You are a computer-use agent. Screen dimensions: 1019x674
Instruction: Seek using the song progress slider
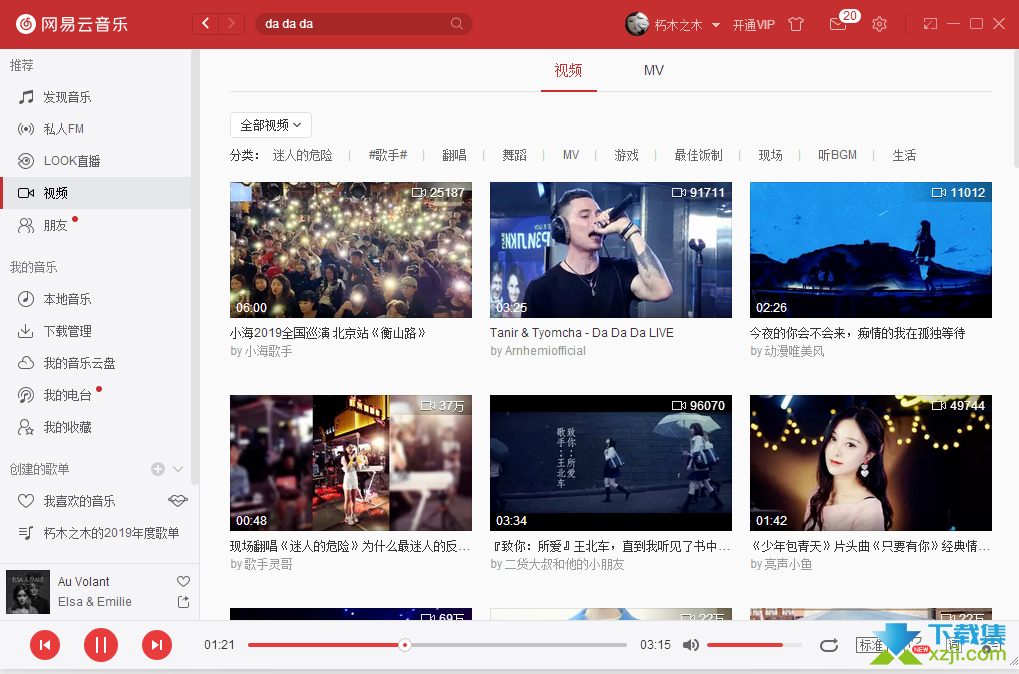437,645
